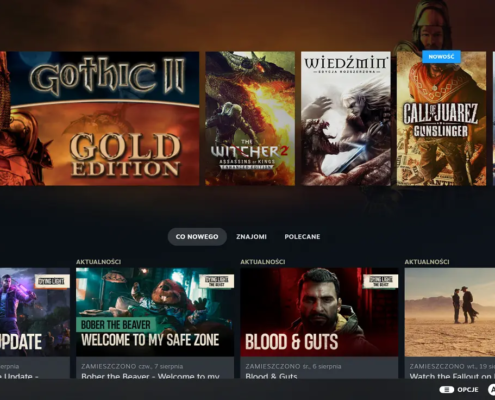Select The Witcher 2 Assassins of Kings cover

tap(250, 118)
